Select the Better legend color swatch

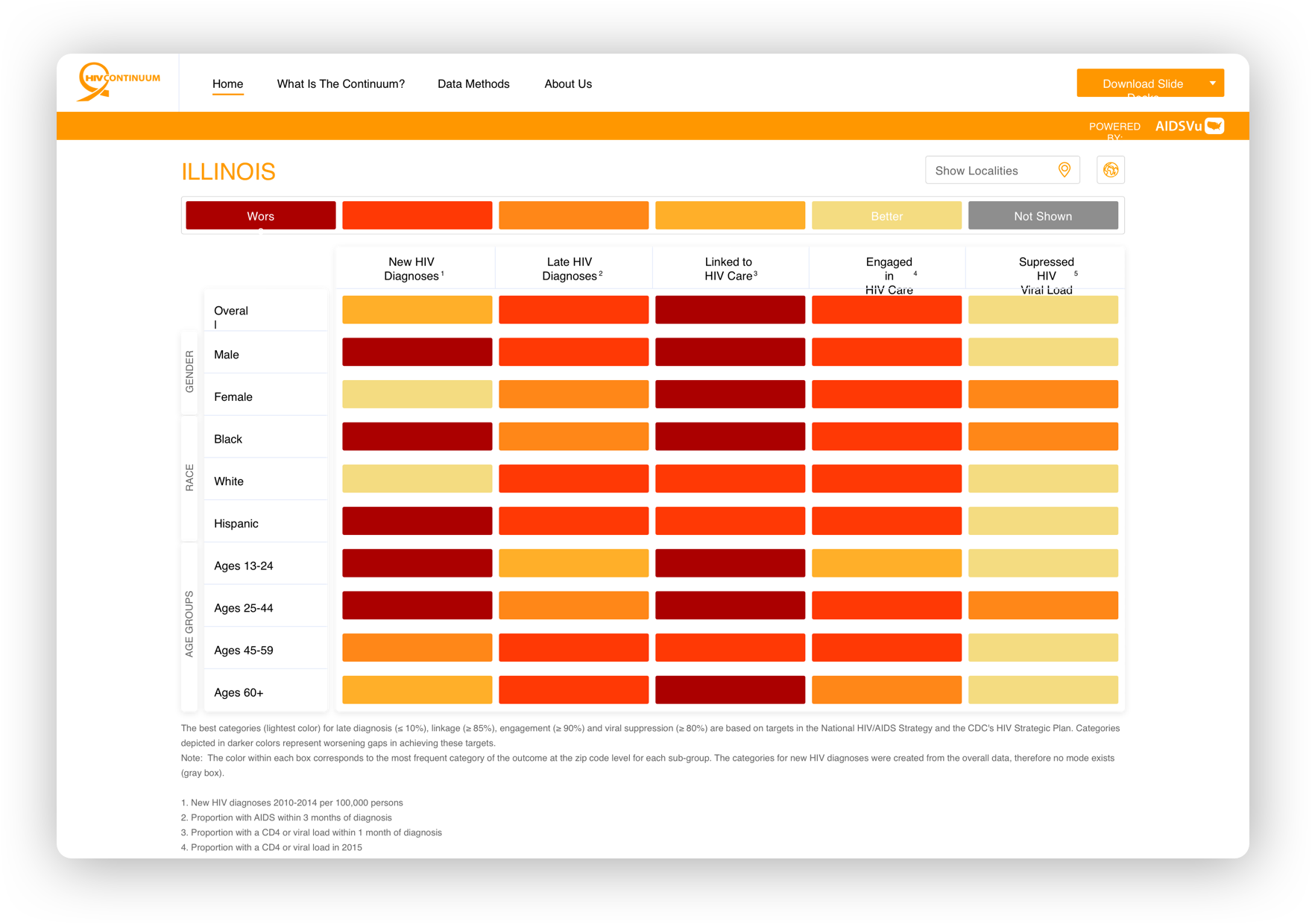[886, 216]
